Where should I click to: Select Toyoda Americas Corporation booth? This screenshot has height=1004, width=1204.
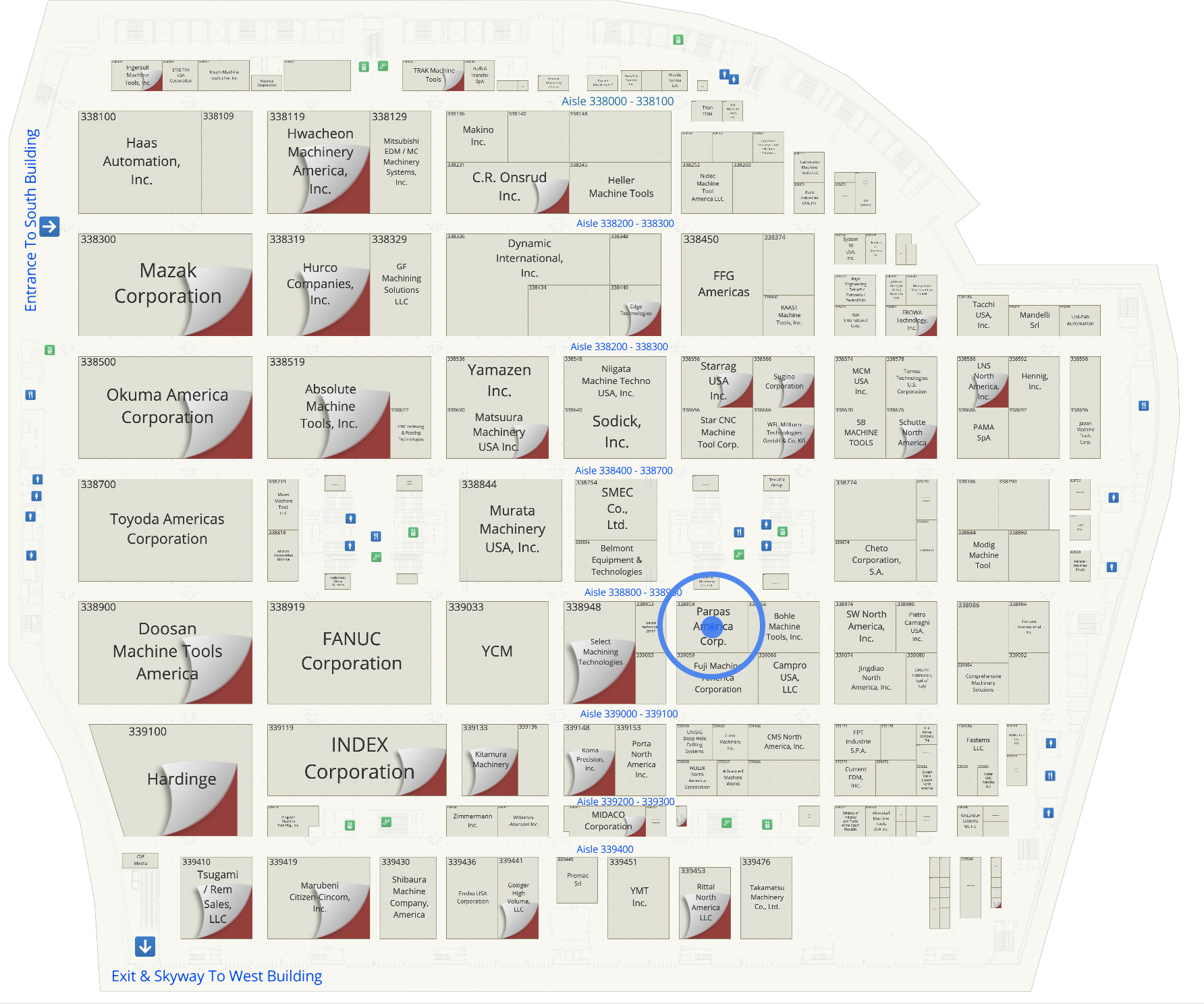pos(165,530)
